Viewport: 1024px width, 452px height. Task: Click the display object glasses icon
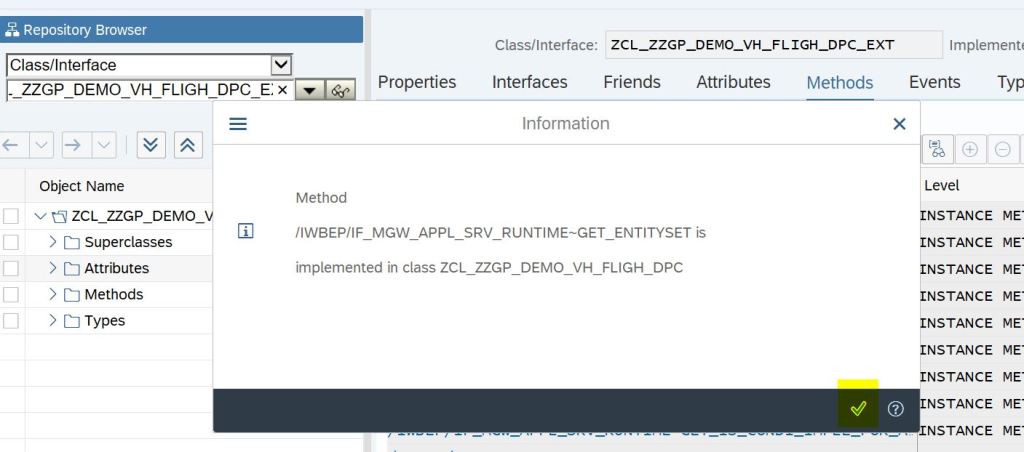[x=341, y=90]
